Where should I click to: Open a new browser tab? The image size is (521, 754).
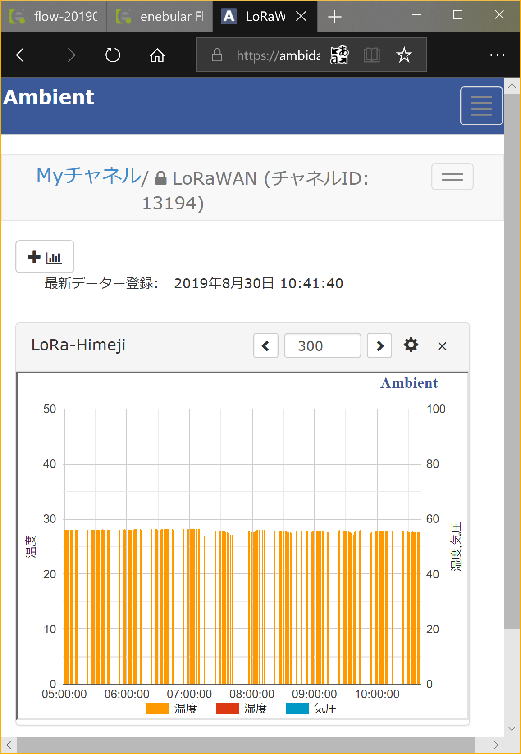(334, 17)
